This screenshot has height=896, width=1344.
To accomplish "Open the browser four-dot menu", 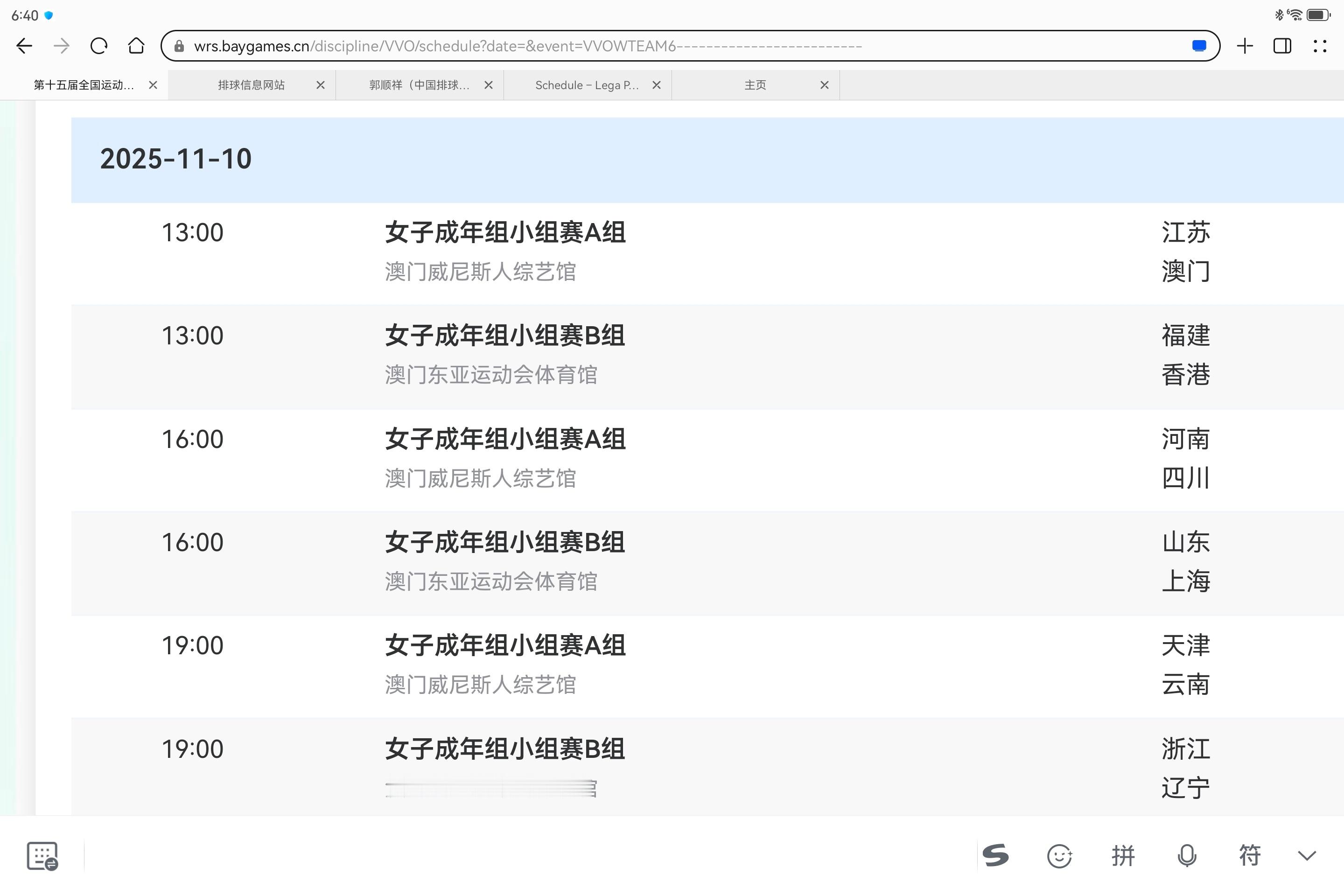I will [1319, 46].
